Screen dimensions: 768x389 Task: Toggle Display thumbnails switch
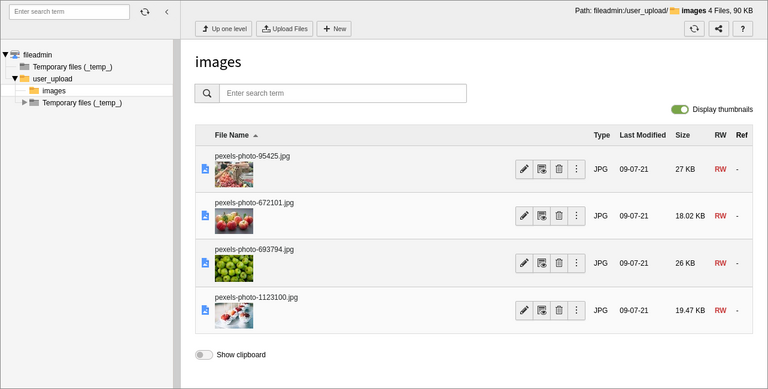(680, 109)
